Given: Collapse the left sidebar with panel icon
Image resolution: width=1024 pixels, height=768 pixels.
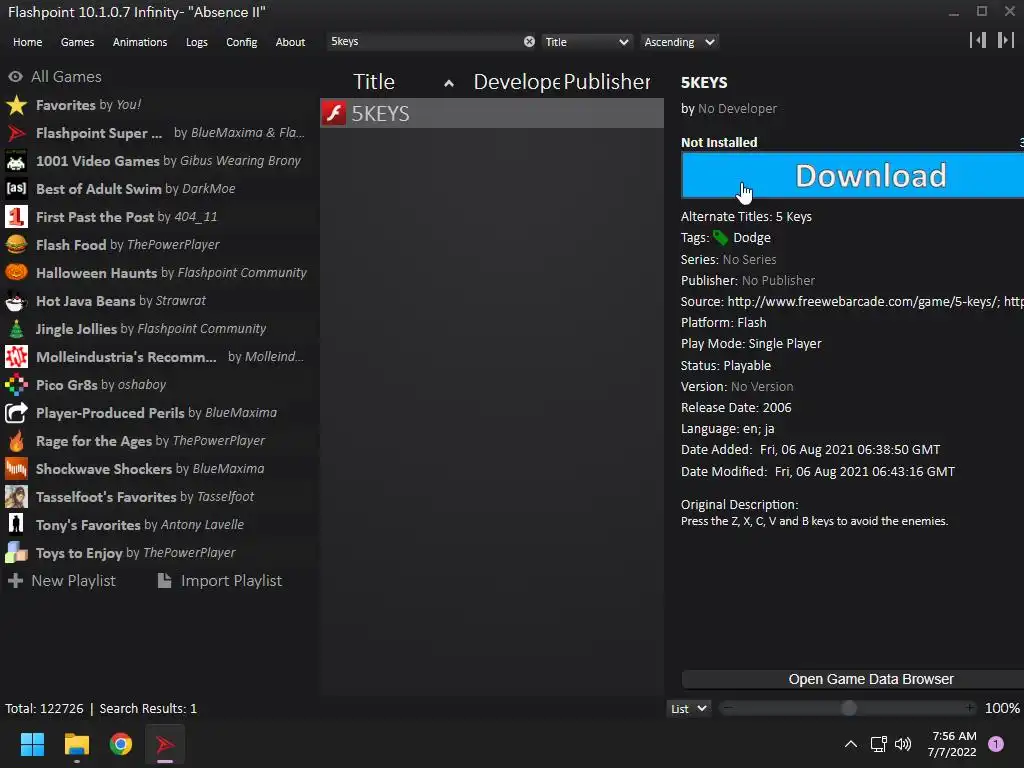Looking at the screenshot, I should click(x=978, y=40).
